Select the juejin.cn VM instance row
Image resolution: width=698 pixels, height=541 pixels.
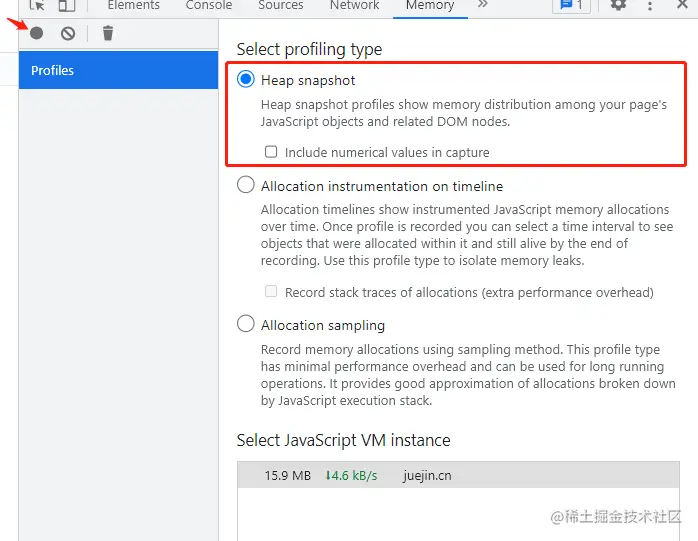(458, 475)
